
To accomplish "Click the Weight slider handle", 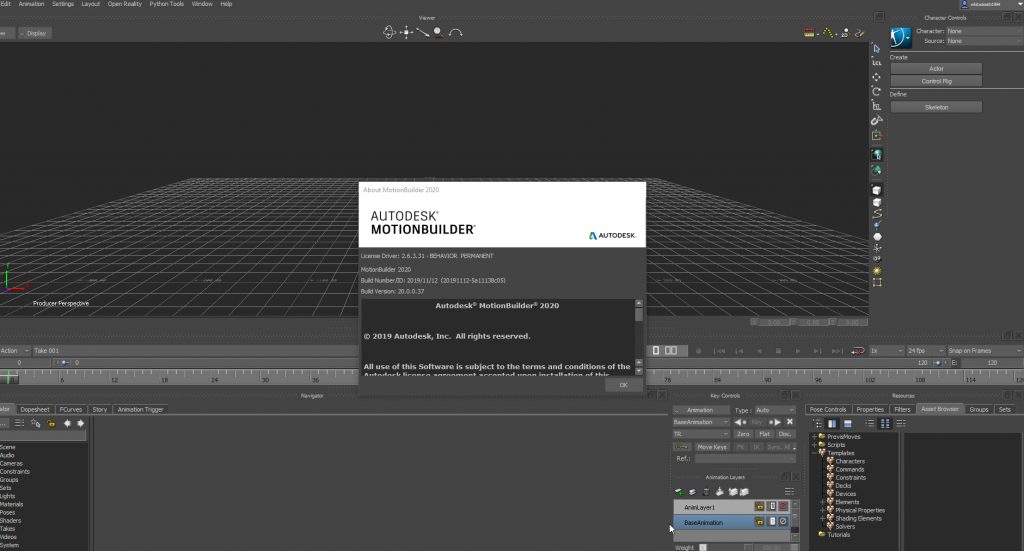I will 703,548.
